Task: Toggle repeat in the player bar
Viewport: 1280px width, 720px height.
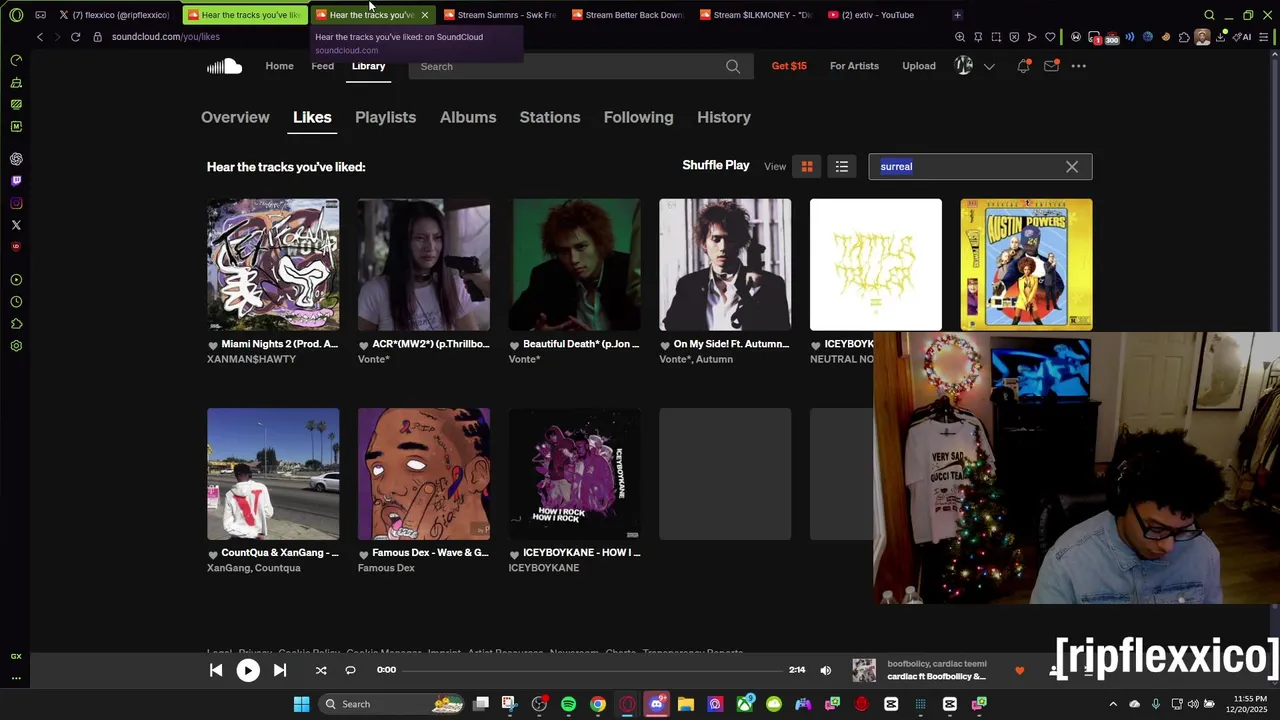Action: pyautogui.click(x=350, y=671)
